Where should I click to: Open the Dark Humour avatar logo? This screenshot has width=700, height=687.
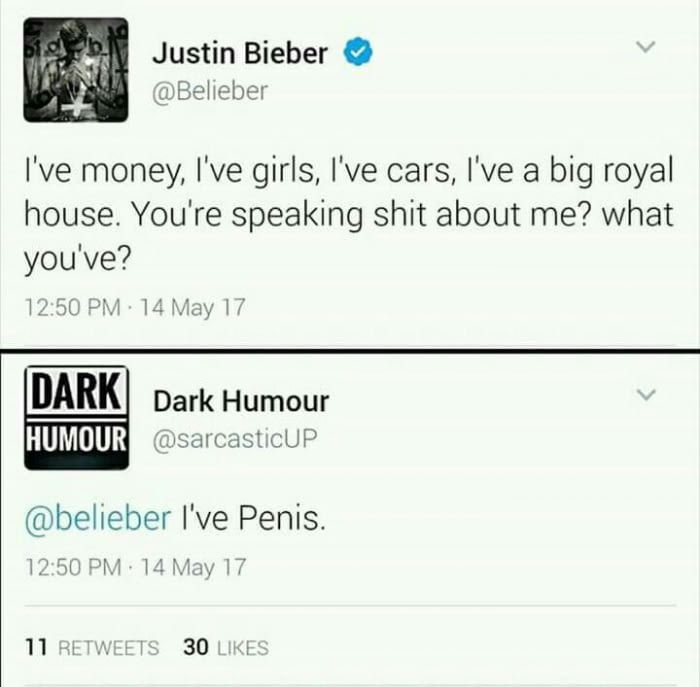point(76,418)
